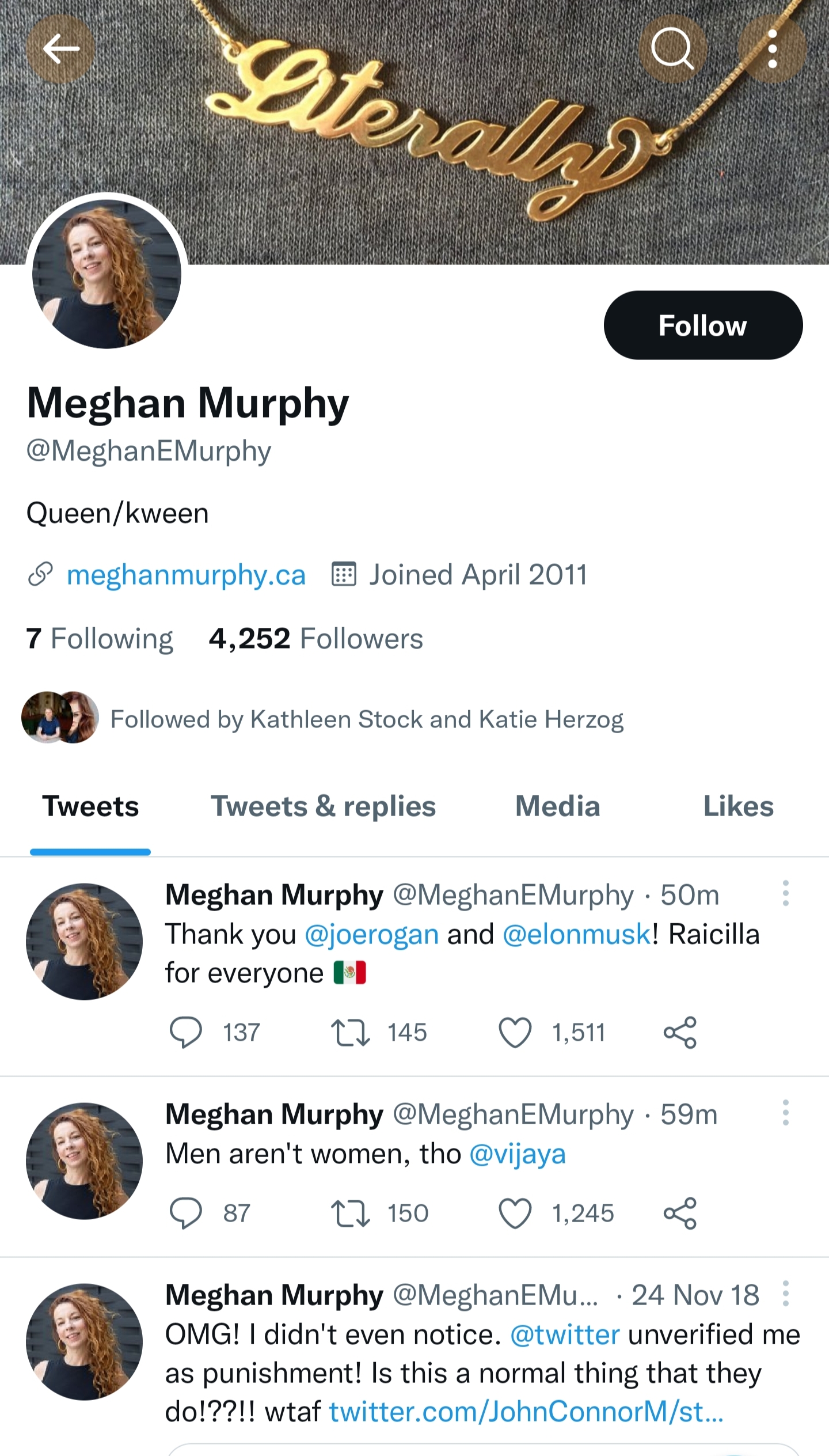This screenshot has height=1456, width=829.
Task: Open the meghanmurphy.ca website link
Action: pos(186,575)
